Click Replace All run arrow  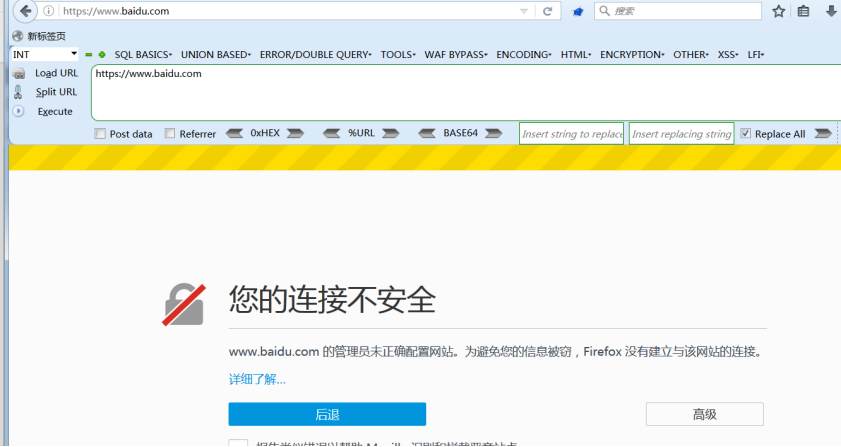point(823,134)
